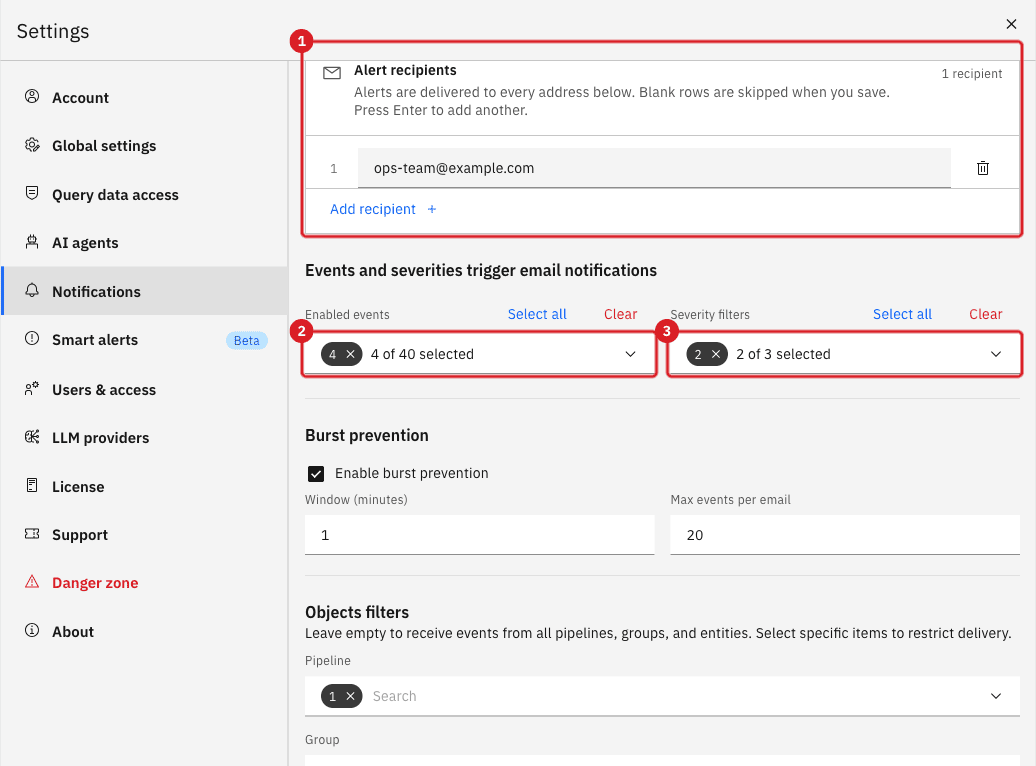The height and width of the screenshot is (766, 1036).
Task: Click the LLM providers brain icon
Action: coord(32,437)
